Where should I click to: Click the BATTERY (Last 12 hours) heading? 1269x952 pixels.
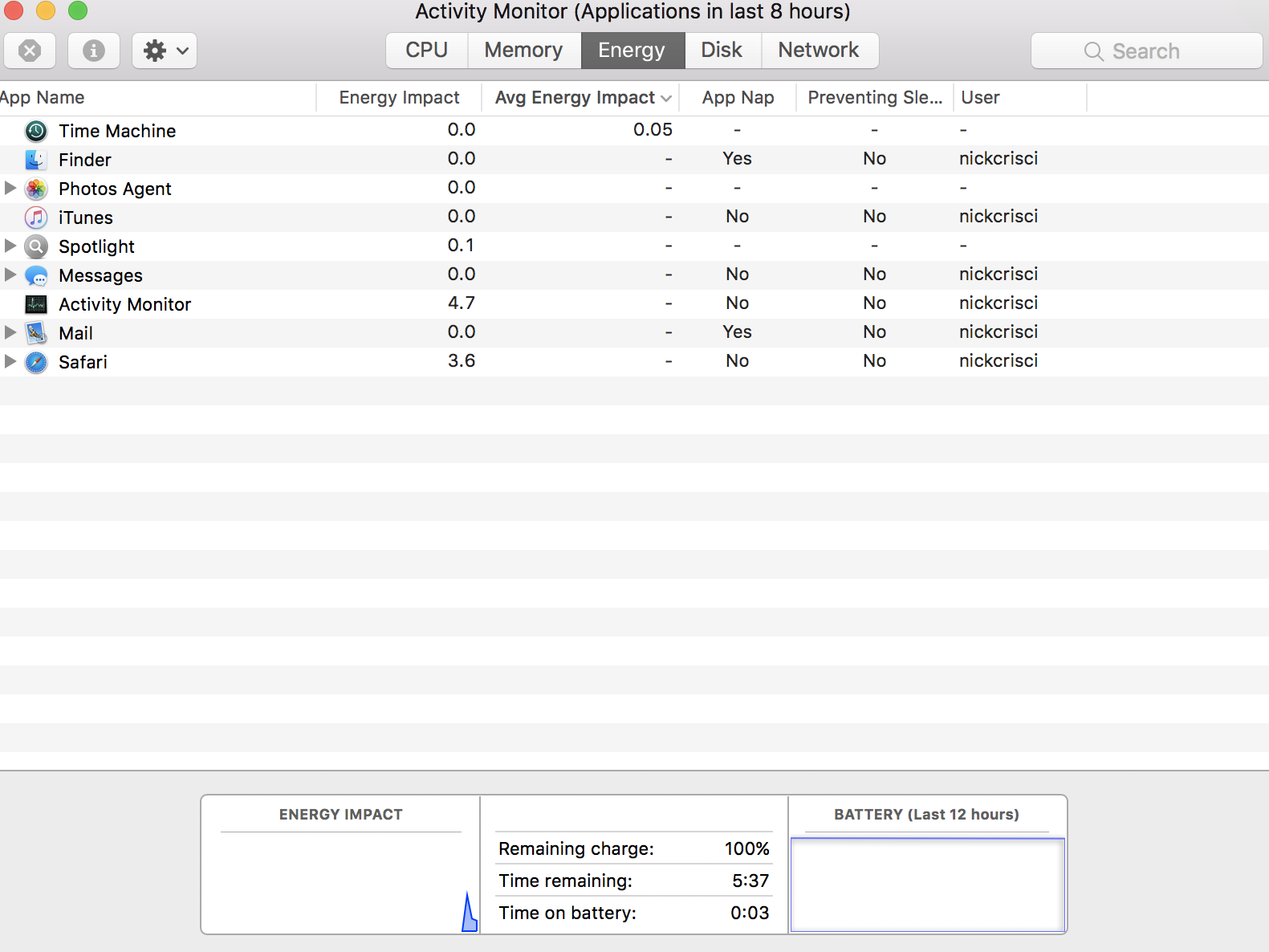926,814
